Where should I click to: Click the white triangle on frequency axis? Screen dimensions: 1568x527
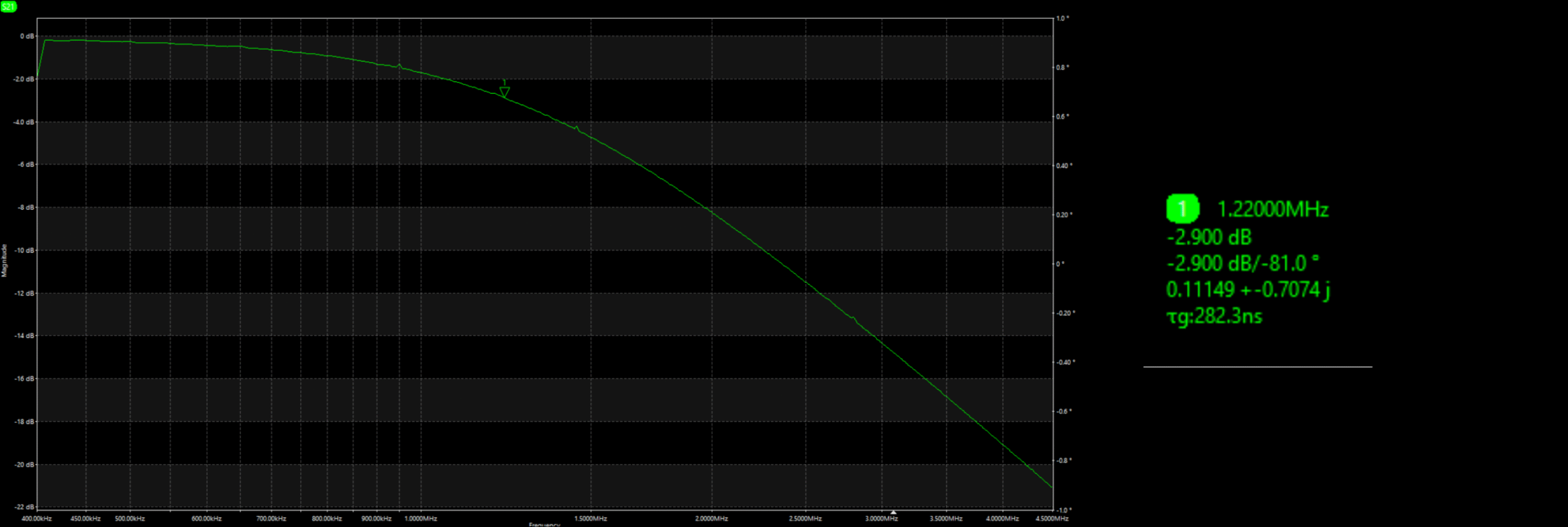click(x=893, y=512)
